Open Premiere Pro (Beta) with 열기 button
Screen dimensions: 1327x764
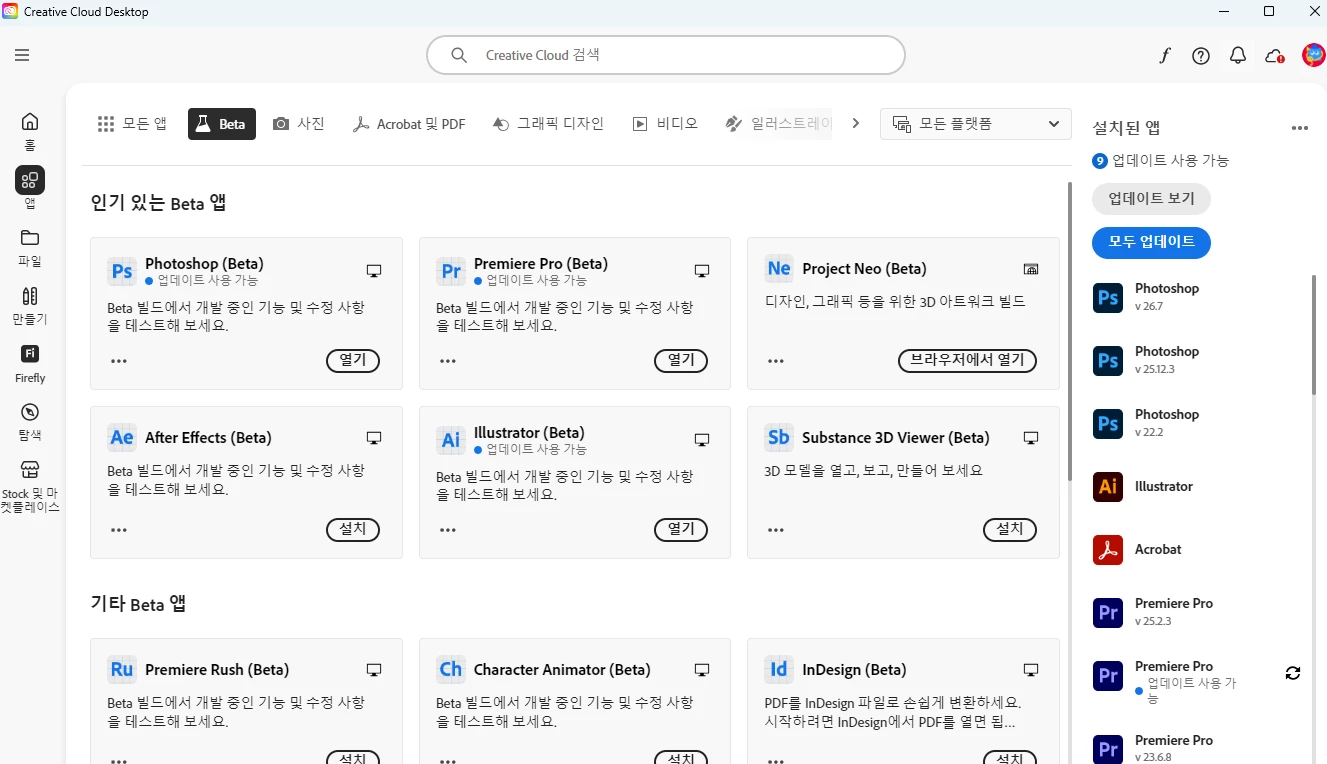[681, 360]
